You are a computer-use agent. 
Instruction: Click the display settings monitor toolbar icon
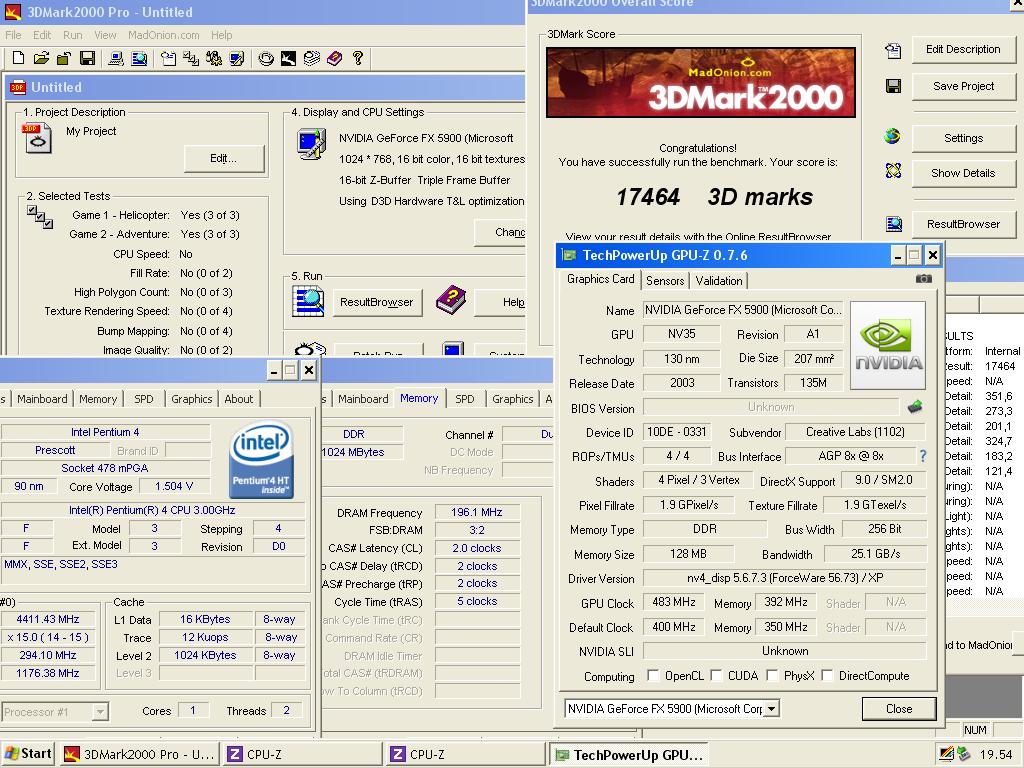click(x=236, y=58)
